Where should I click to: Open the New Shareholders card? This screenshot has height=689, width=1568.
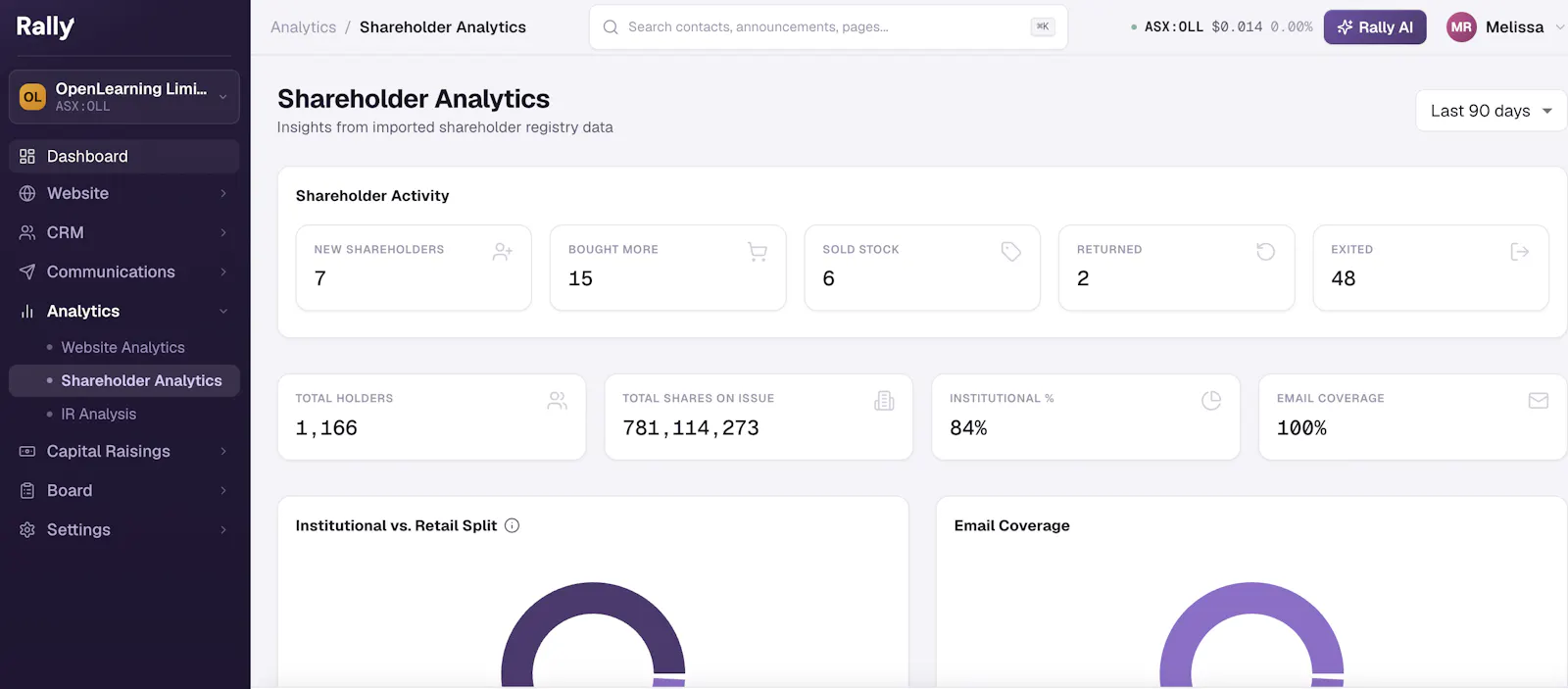414,268
